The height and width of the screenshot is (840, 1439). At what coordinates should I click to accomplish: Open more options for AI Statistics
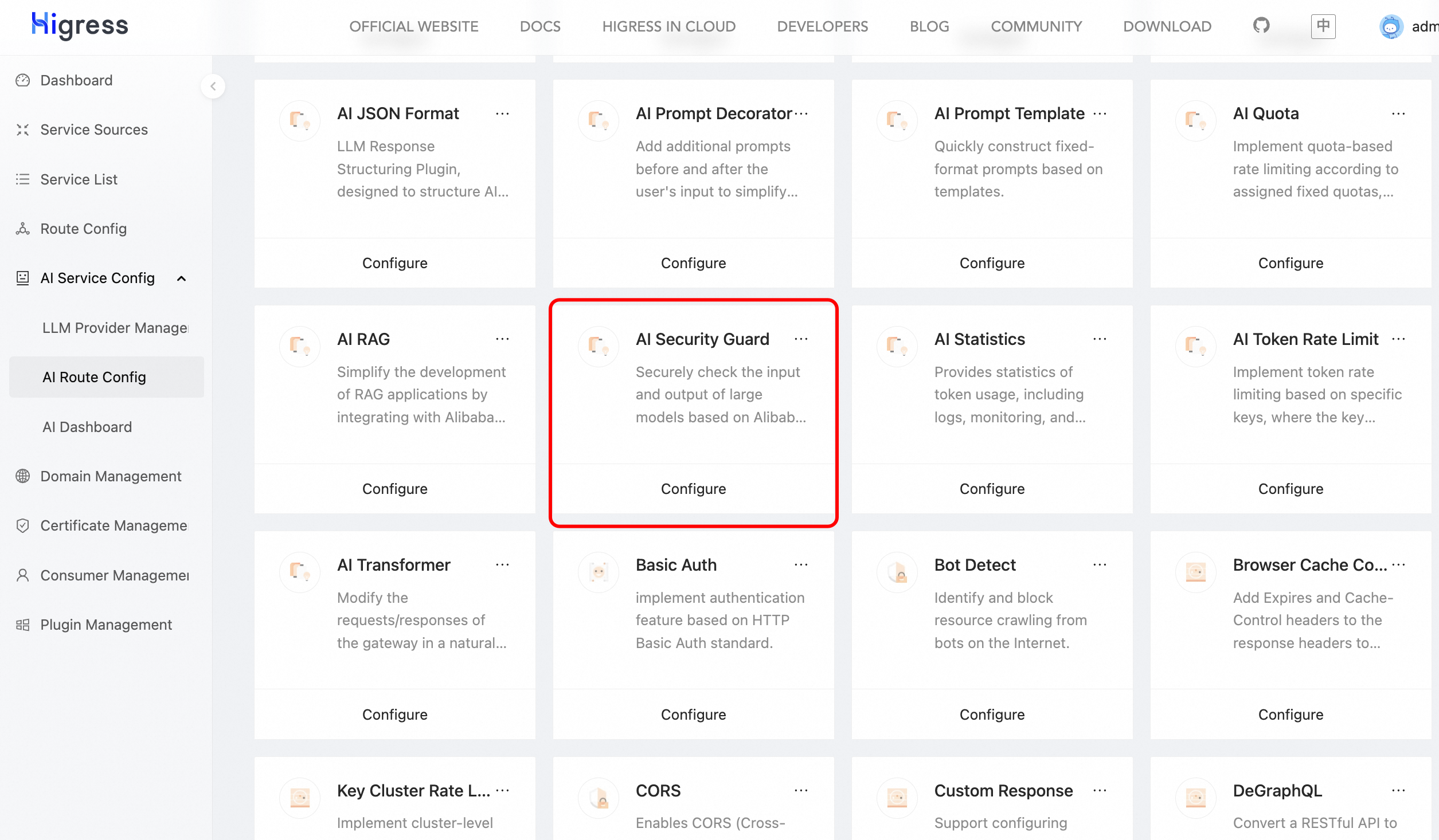(1100, 339)
